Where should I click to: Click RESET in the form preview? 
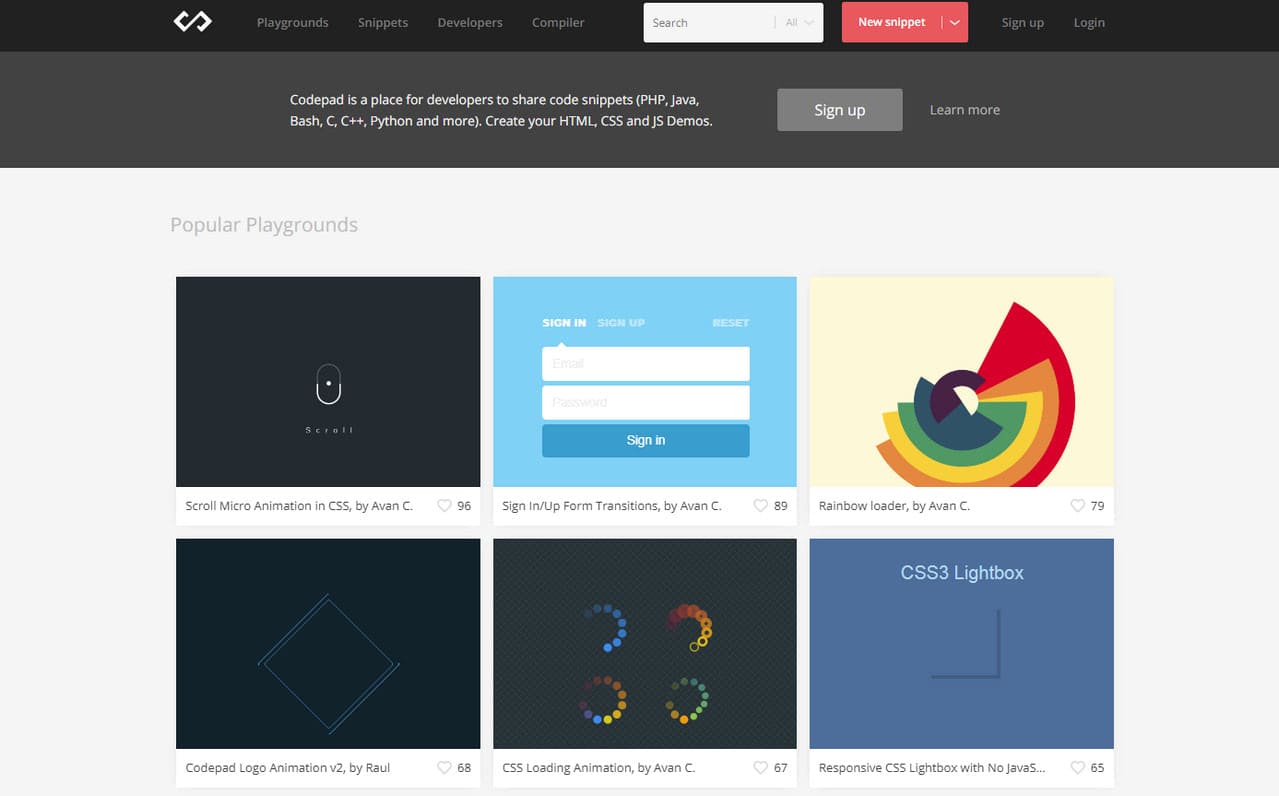pyautogui.click(x=731, y=323)
